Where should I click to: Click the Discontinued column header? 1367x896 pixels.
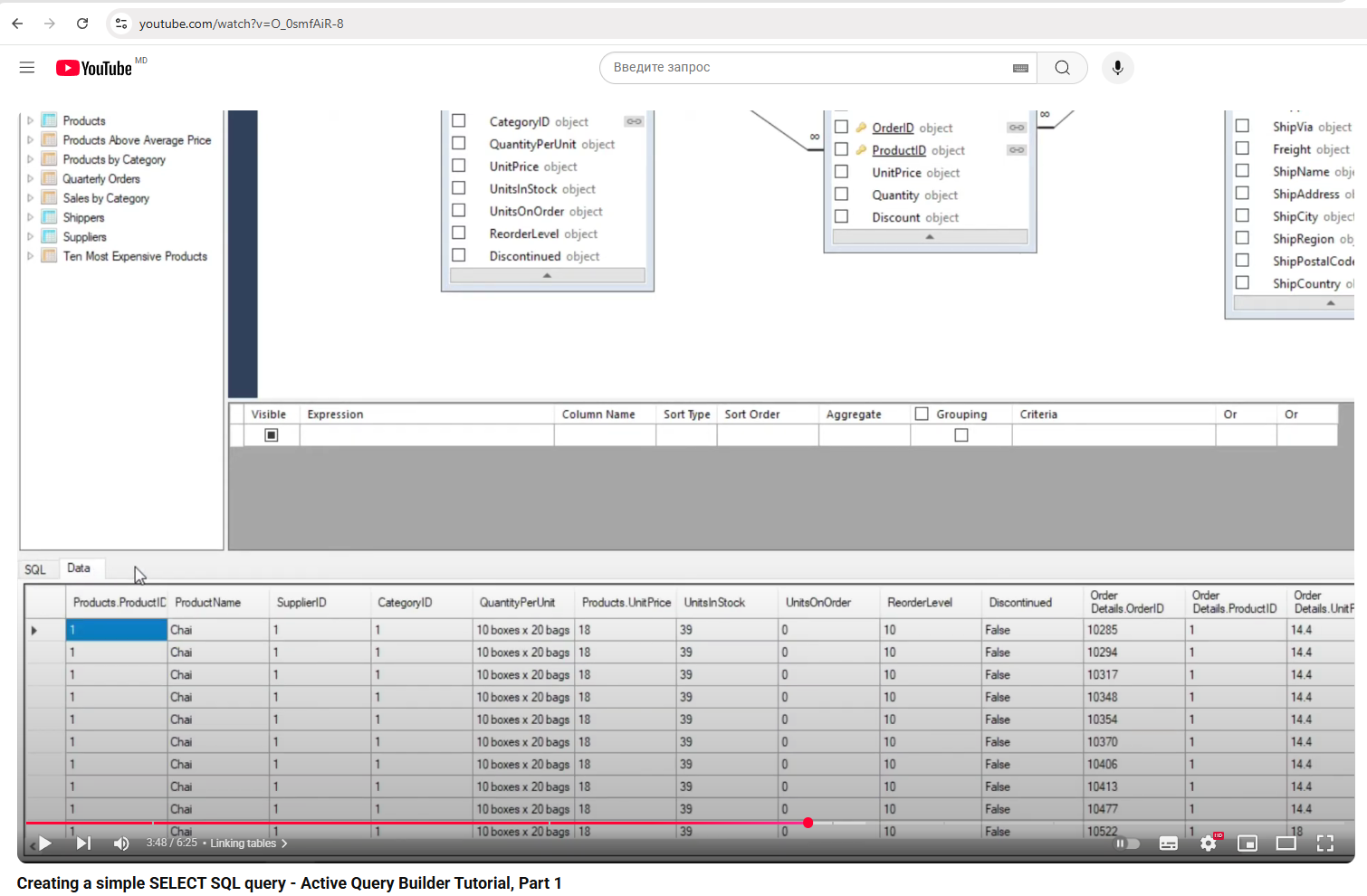click(1033, 602)
